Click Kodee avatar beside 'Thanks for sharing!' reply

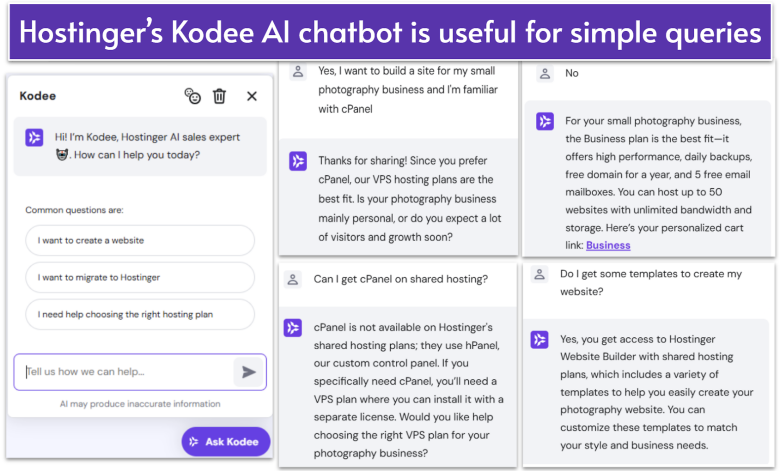298,161
